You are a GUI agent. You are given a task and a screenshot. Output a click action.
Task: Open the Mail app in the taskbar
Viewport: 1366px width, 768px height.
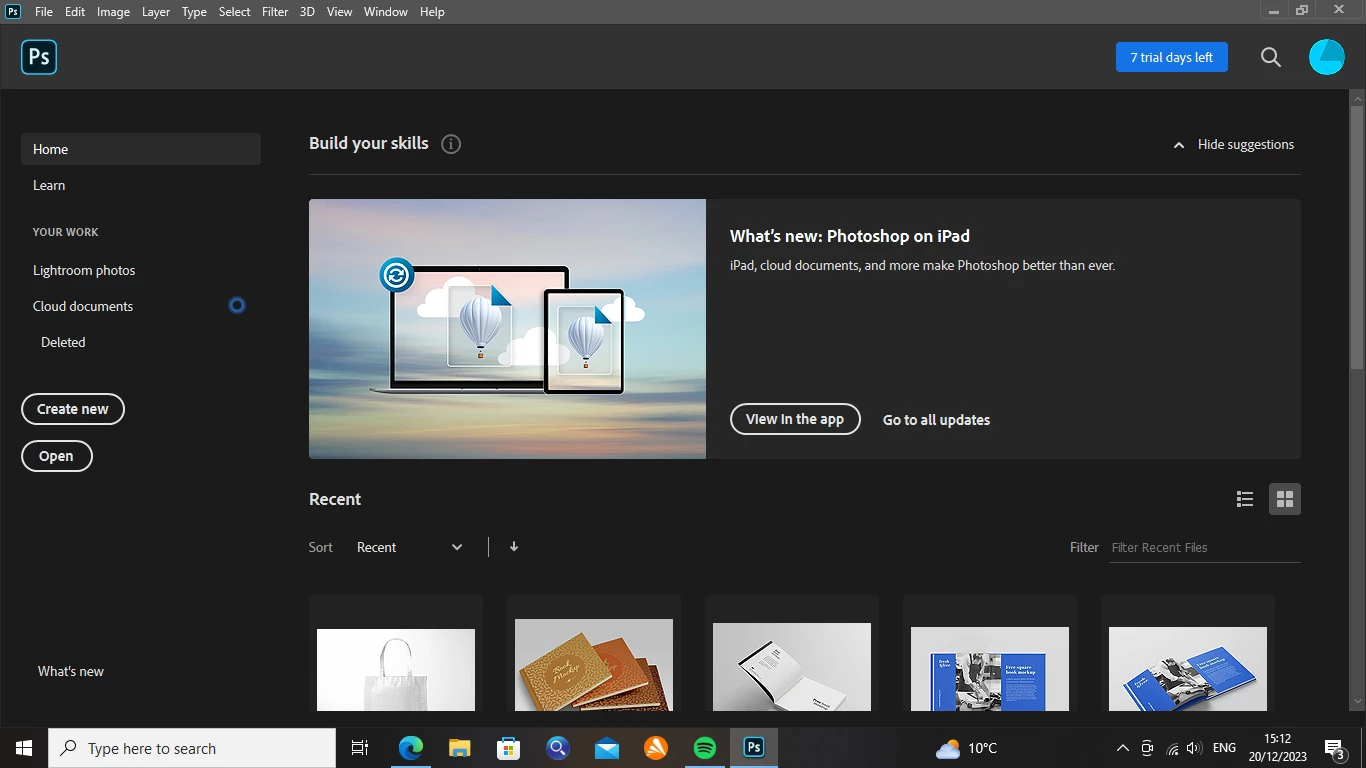pos(607,748)
